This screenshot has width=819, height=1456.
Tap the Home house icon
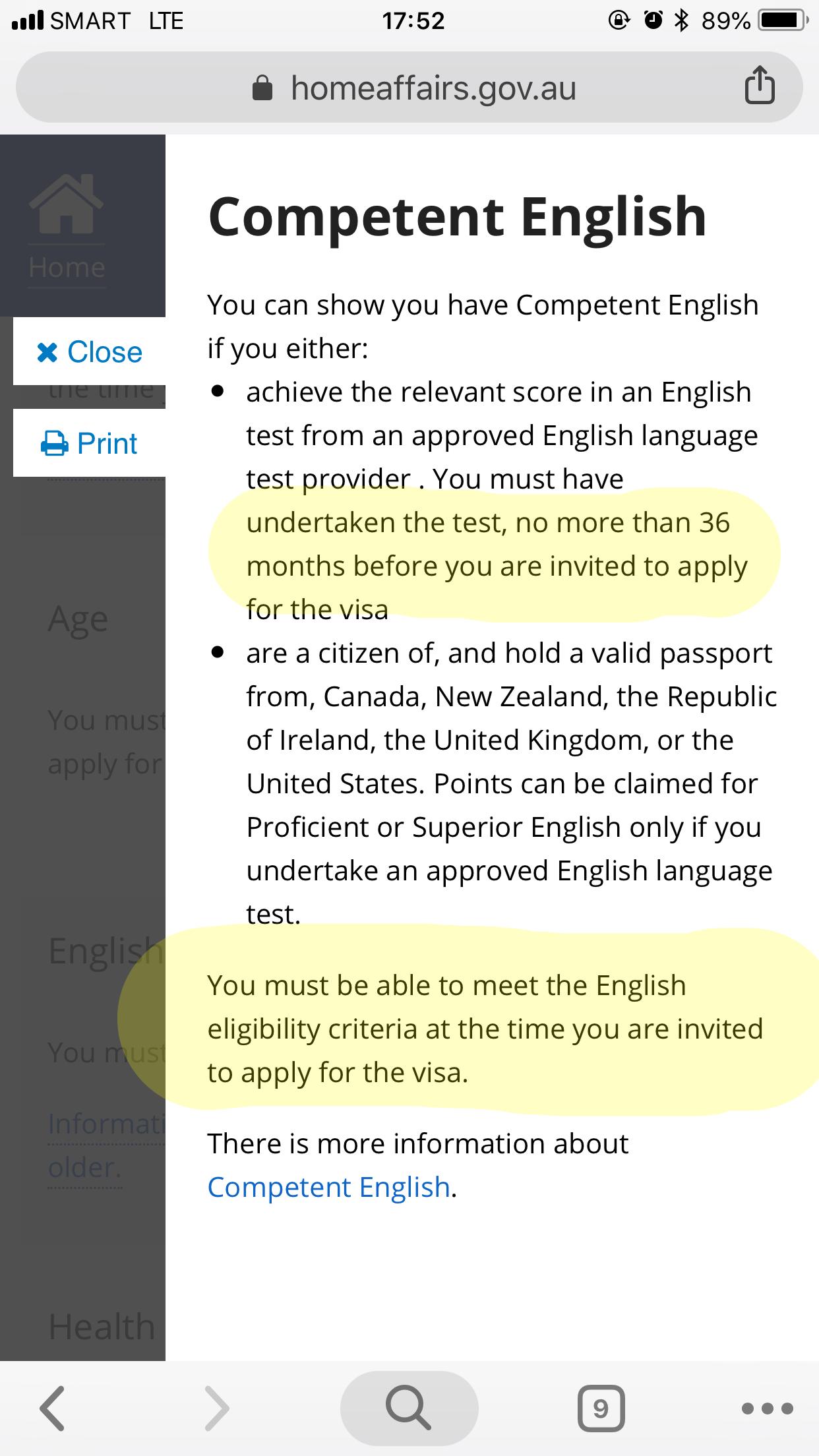[66, 204]
